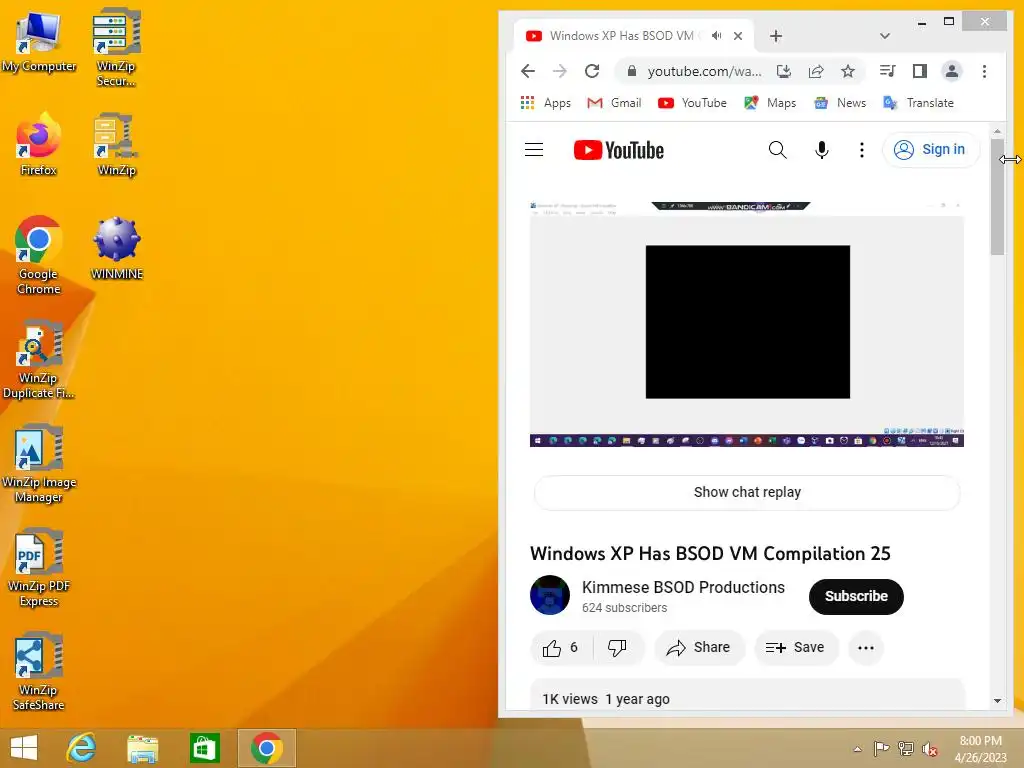Select WinZip Image Manager desktop icon
The width and height of the screenshot is (1024, 768).
39,464
